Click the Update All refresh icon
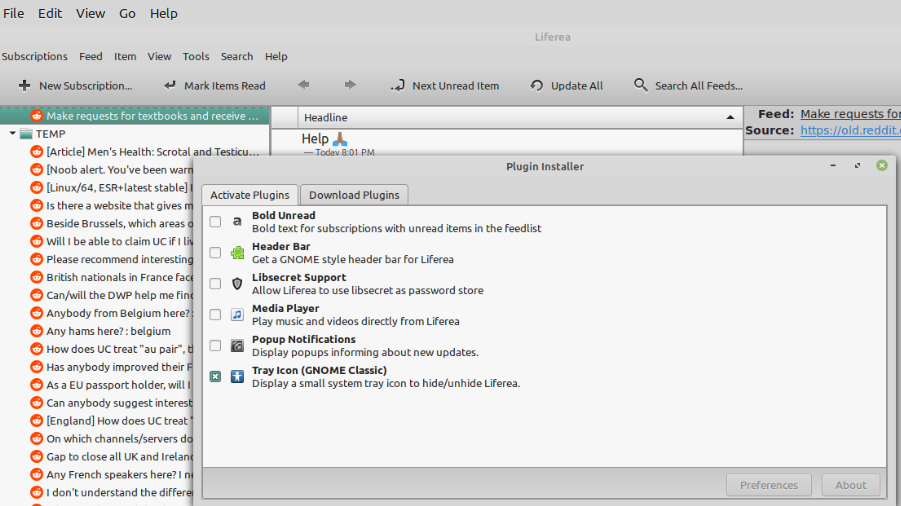 coord(537,86)
